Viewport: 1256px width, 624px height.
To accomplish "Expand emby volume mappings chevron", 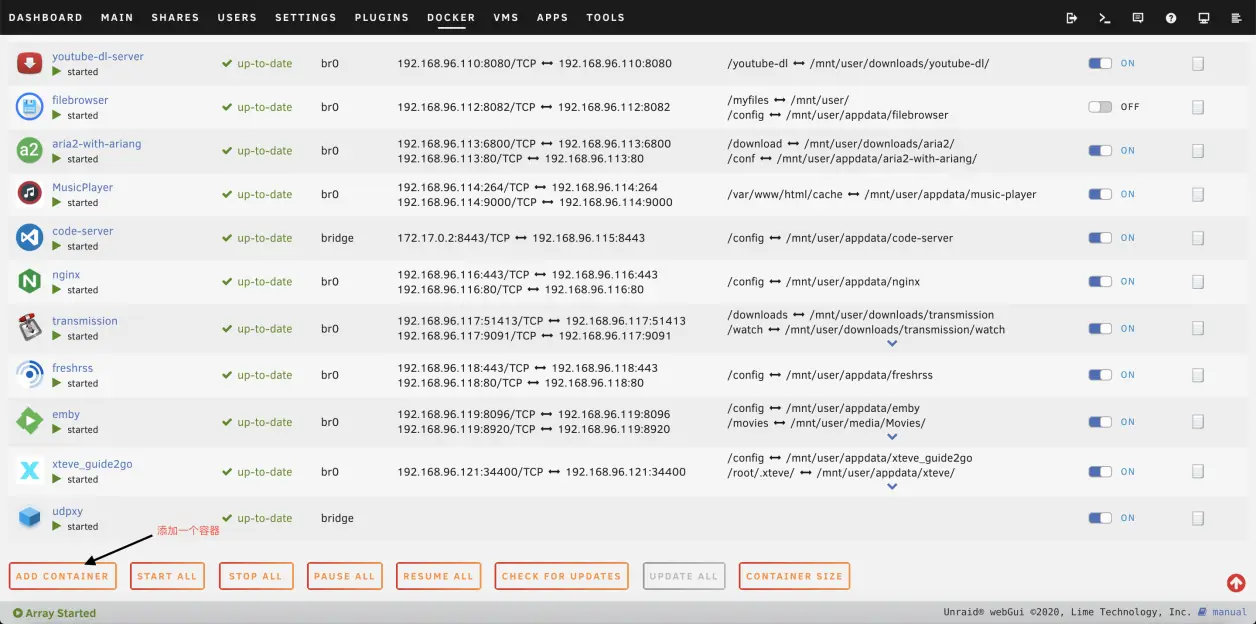I will [892, 437].
